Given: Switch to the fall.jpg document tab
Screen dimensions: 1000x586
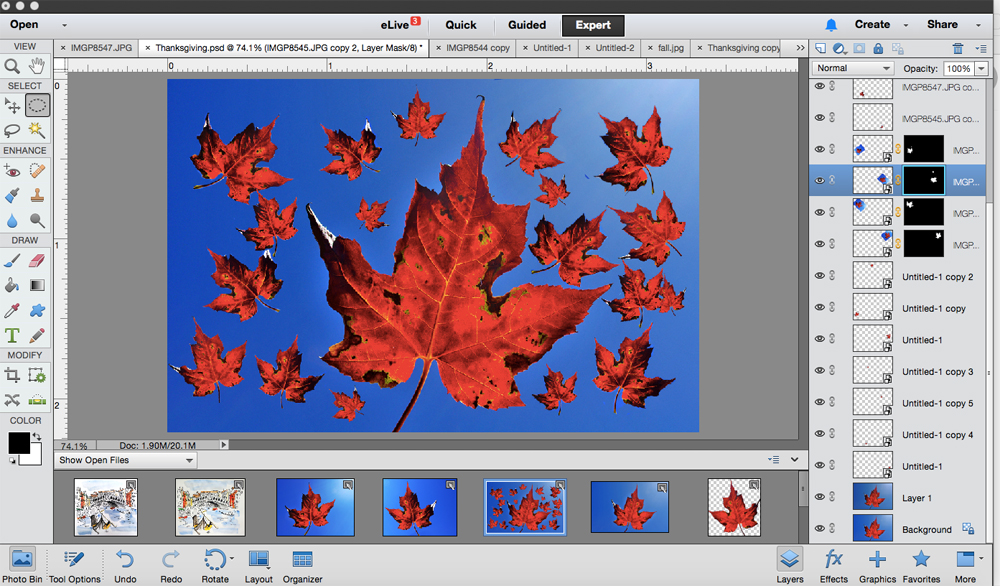Looking at the screenshot, I should pos(671,47).
